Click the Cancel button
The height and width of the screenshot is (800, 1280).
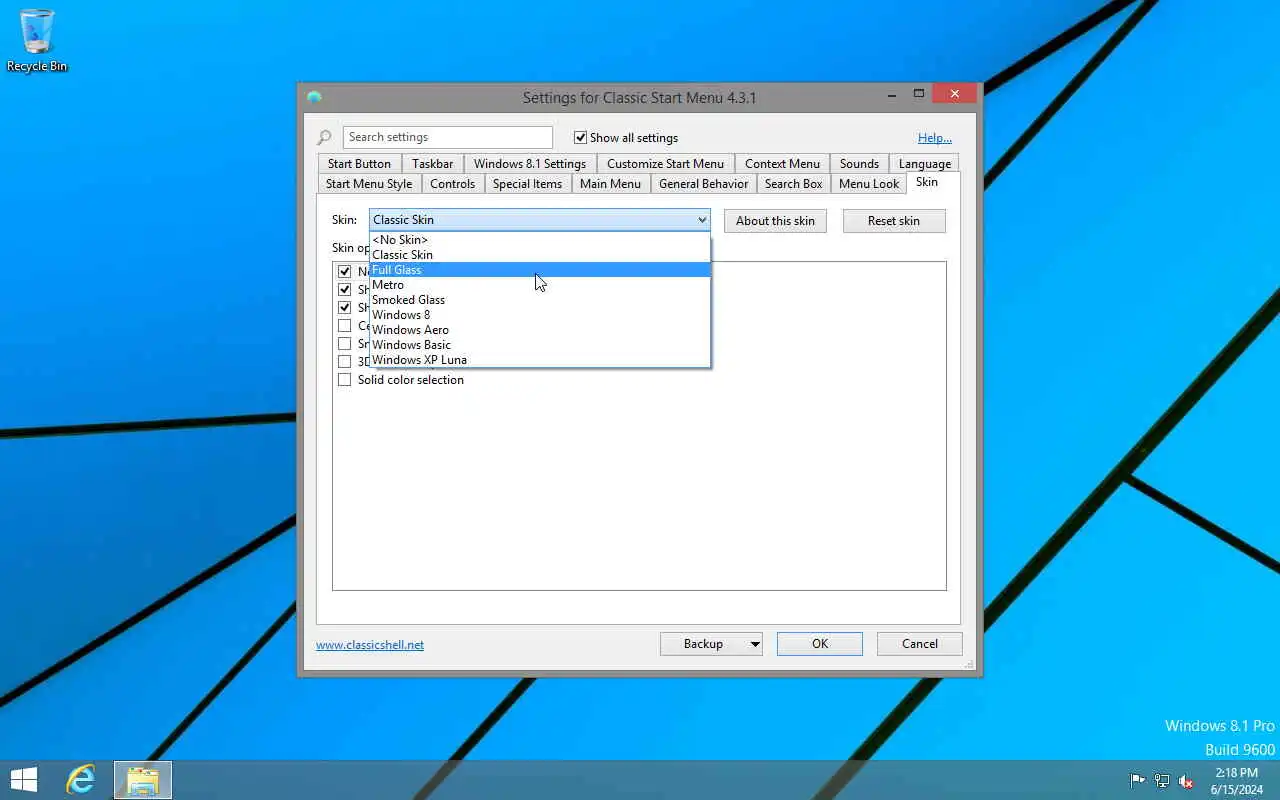coord(920,644)
